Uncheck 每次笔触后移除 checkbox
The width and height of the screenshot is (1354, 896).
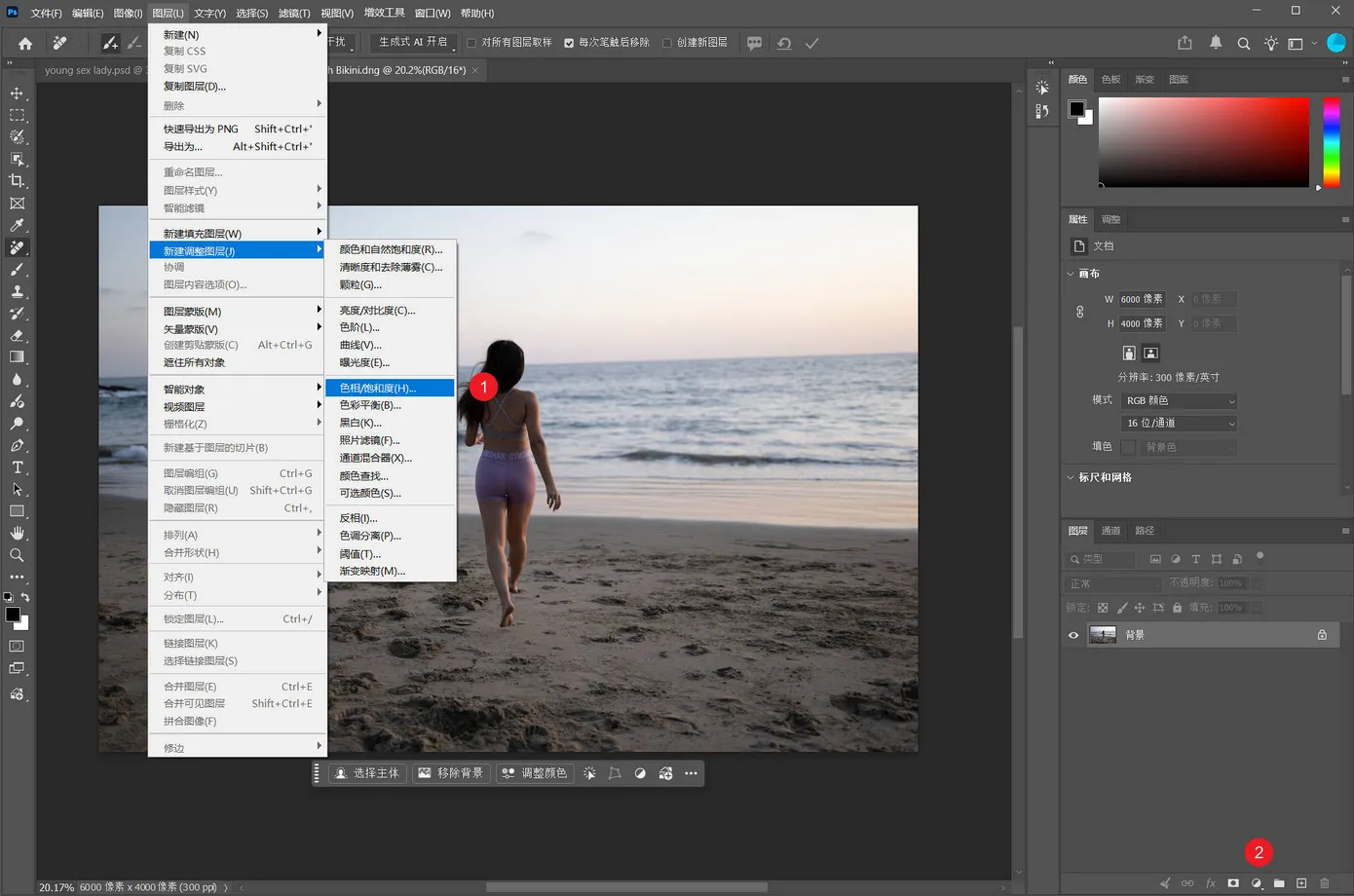click(x=569, y=43)
